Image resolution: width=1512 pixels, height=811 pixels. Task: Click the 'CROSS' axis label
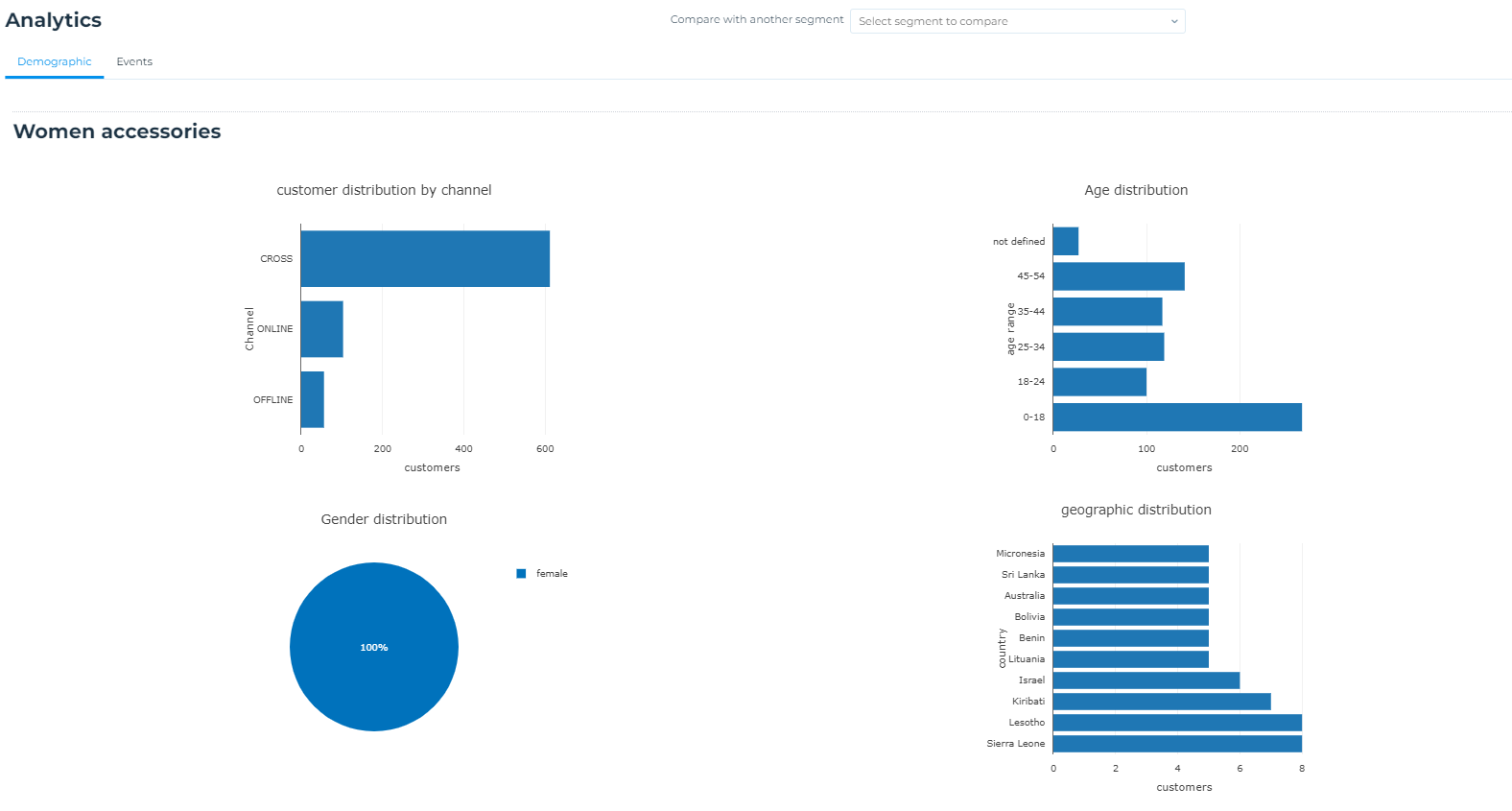coord(276,259)
